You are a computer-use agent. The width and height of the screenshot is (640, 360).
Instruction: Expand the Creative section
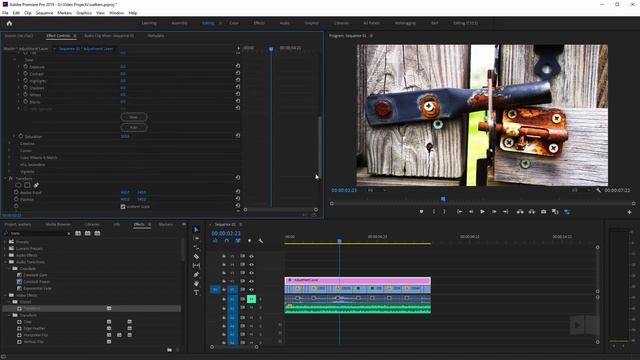click(9, 144)
